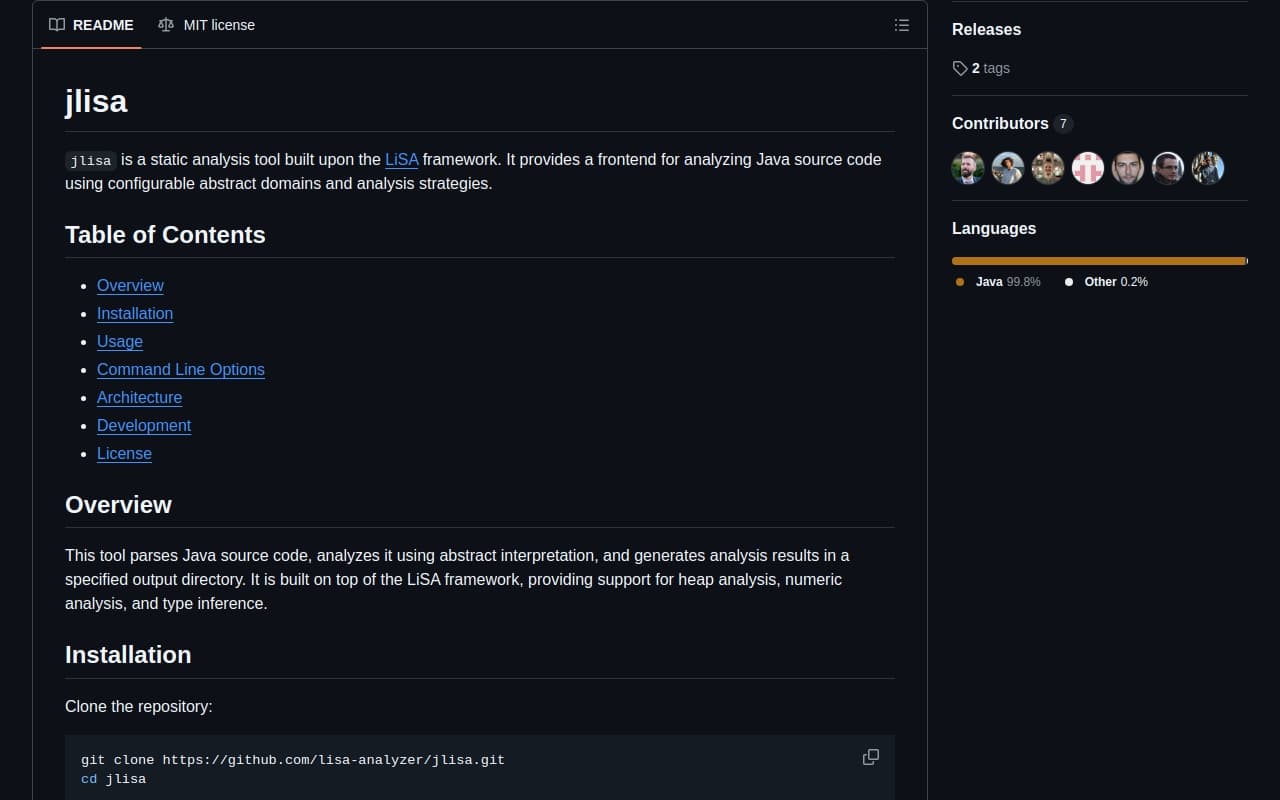
Task: Open the Installation section link
Action: click(x=135, y=313)
